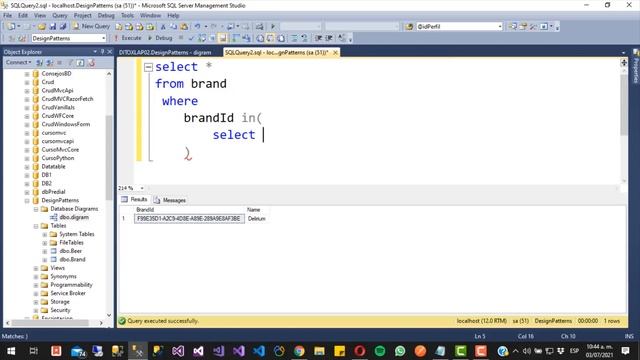Click Uncomment selected lines icon
This screenshot has width=640, height=360.
click(x=304, y=38)
